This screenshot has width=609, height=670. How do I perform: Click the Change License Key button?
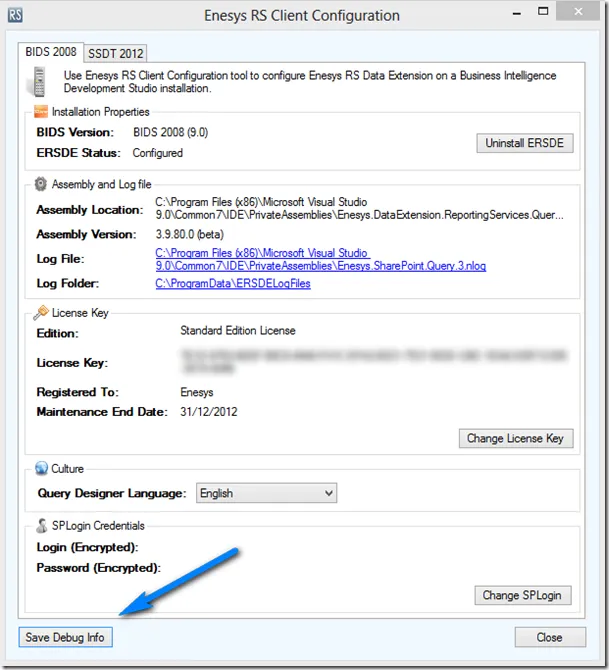(x=515, y=438)
